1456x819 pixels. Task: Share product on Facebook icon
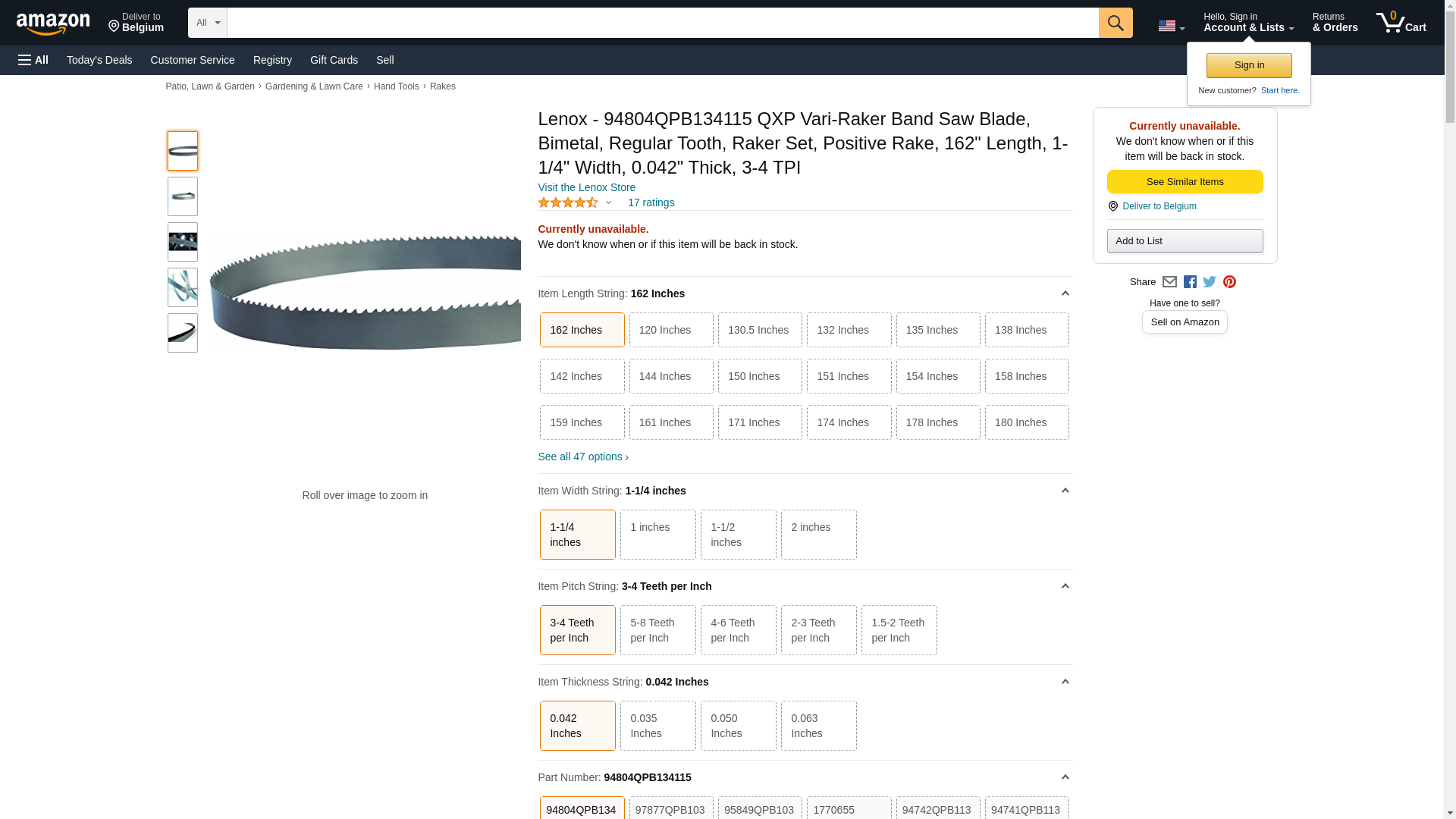tap(1190, 282)
